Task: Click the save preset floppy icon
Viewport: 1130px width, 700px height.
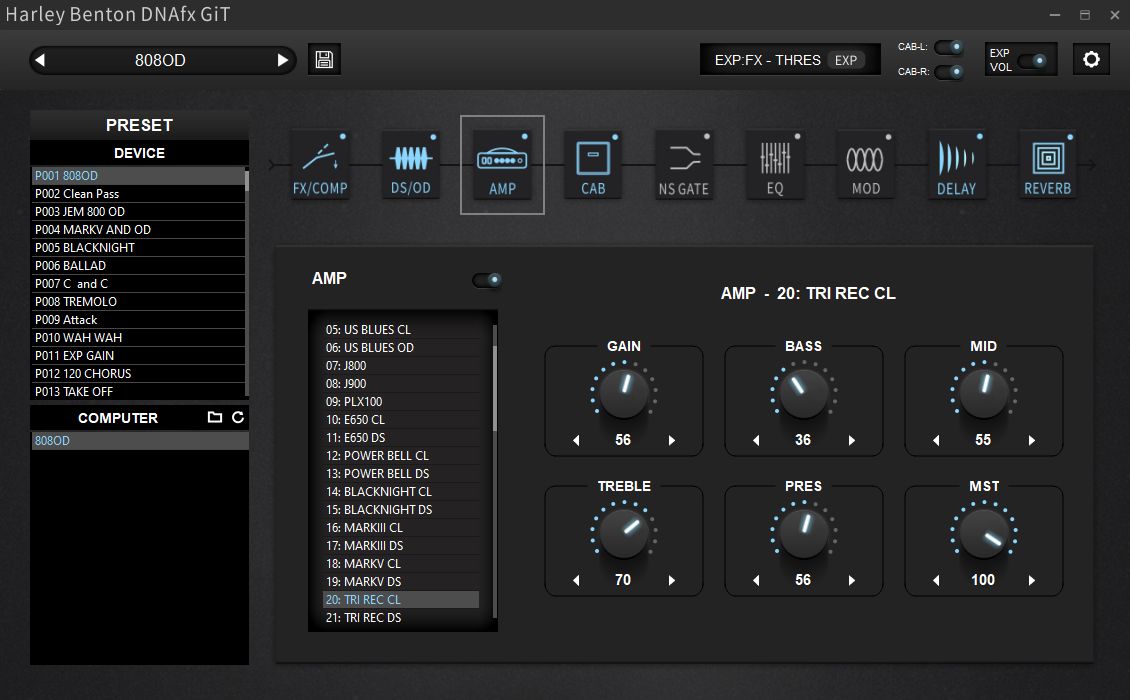Action: [x=324, y=59]
